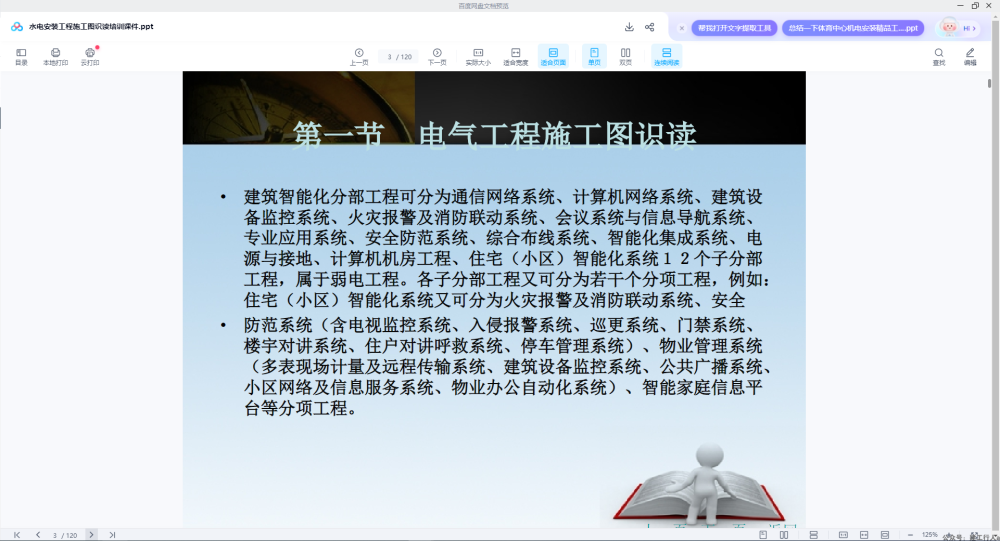Click the 125% zoom level value
Viewport: 1000px width, 541px height.
pos(930,535)
